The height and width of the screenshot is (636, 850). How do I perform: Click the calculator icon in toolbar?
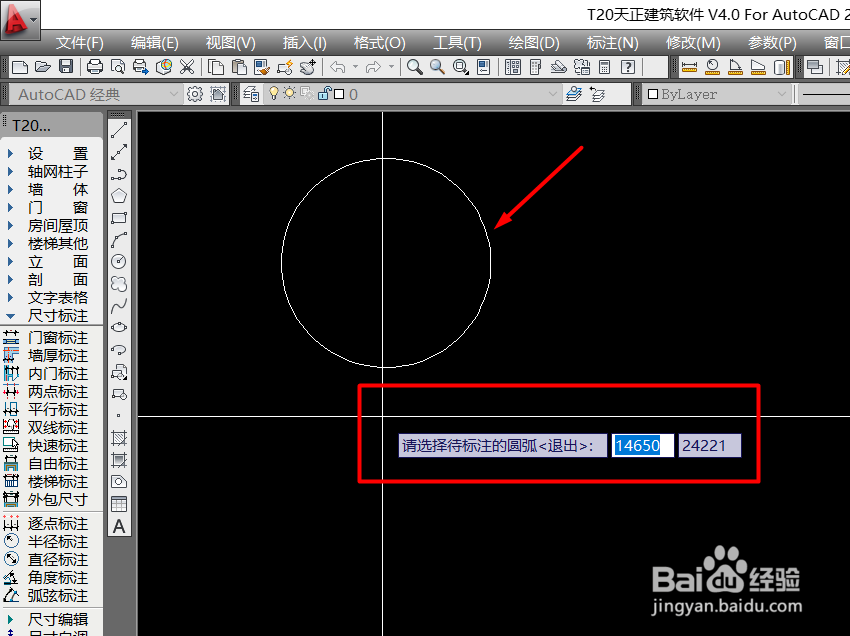[604, 67]
